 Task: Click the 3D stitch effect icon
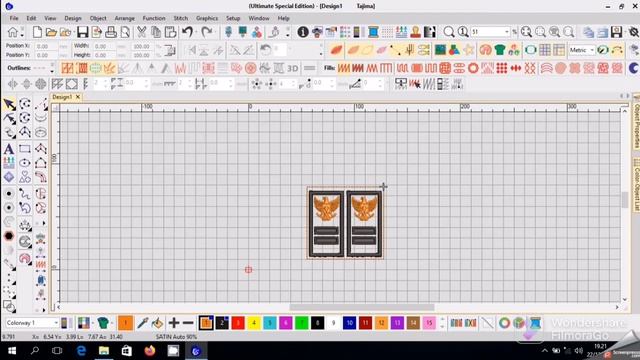[293, 68]
